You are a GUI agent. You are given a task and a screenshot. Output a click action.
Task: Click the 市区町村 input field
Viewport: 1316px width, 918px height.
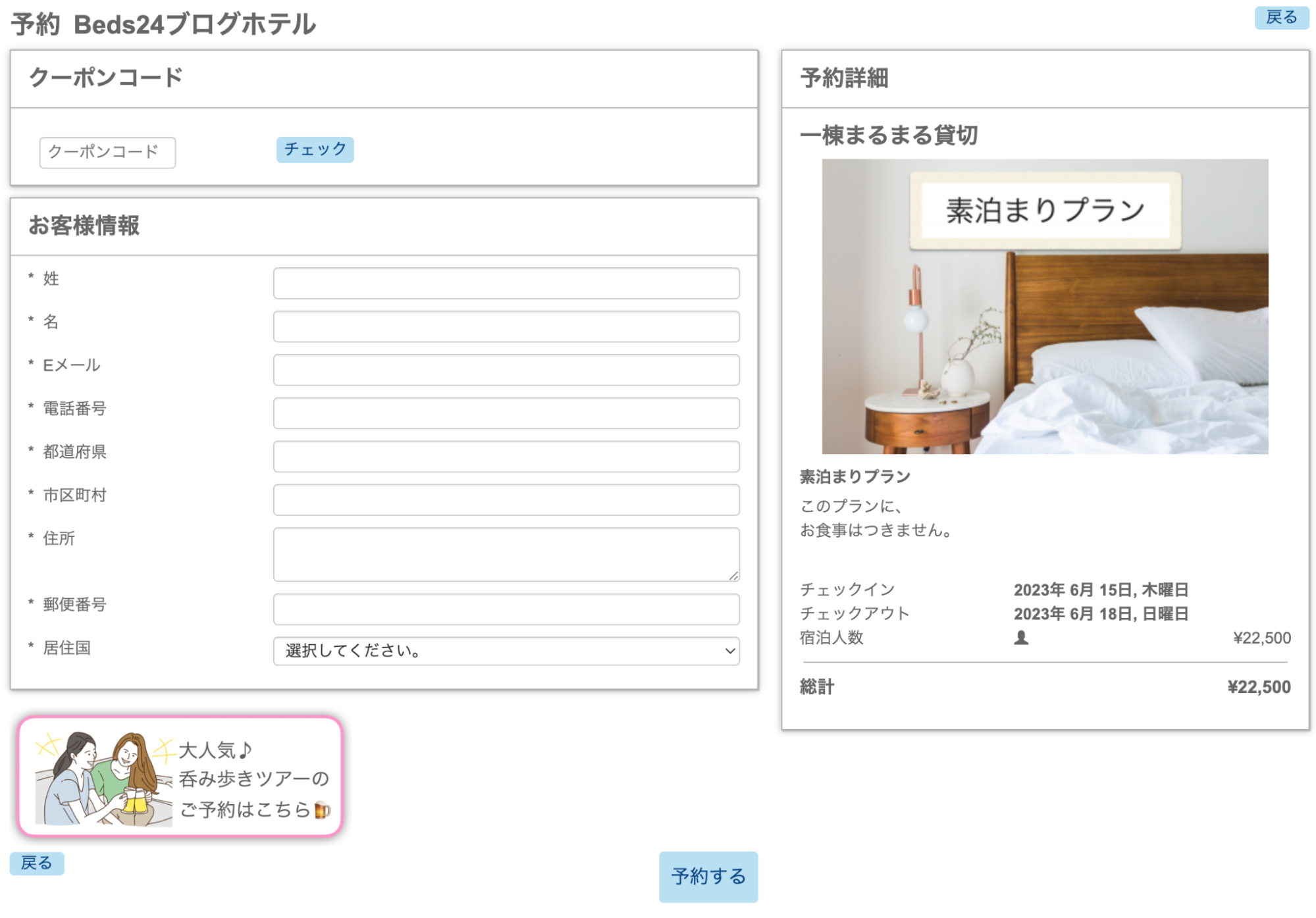coord(506,500)
